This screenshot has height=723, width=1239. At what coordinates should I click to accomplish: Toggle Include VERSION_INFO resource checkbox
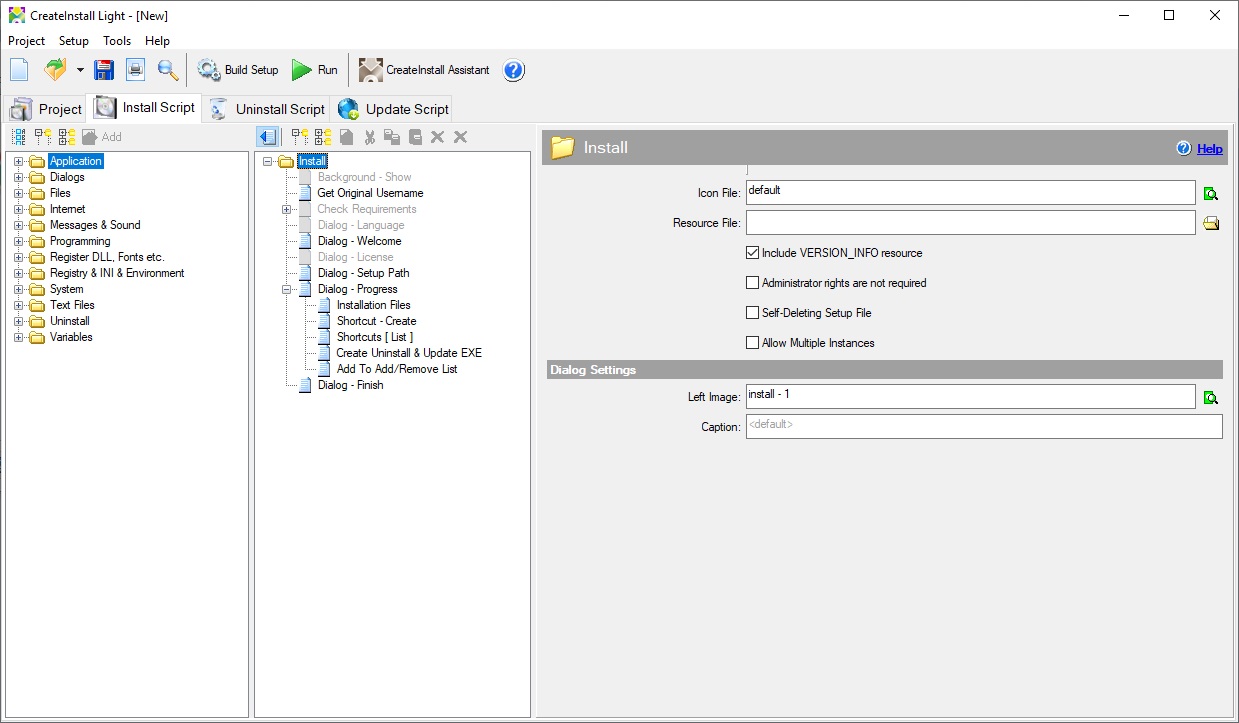753,253
